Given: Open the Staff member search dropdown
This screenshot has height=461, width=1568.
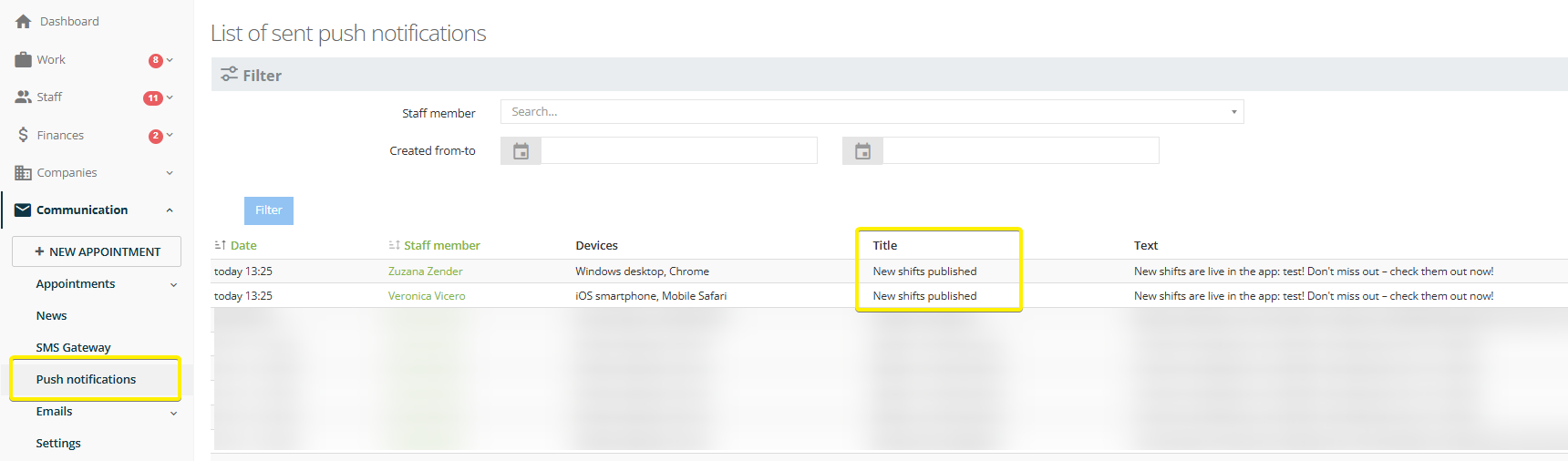Looking at the screenshot, I should 871,112.
